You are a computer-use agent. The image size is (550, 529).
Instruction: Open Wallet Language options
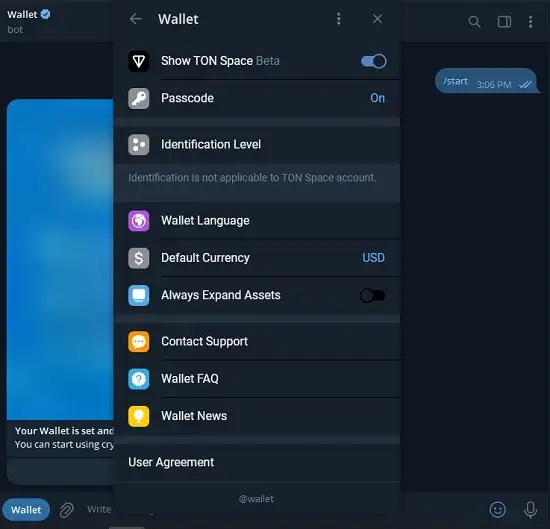[257, 221]
